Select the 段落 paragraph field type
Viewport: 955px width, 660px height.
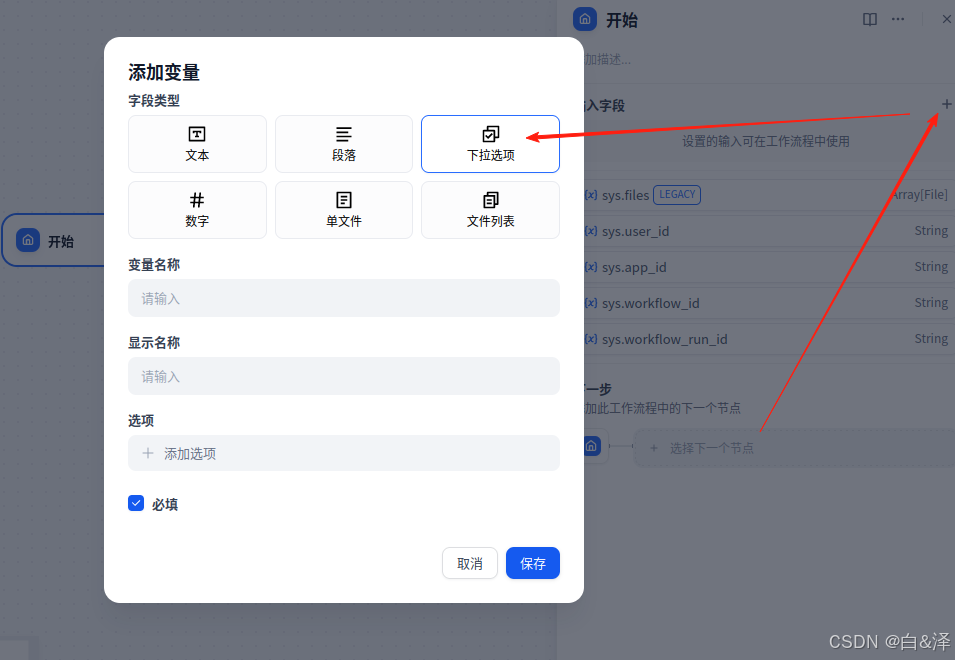tap(343, 144)
